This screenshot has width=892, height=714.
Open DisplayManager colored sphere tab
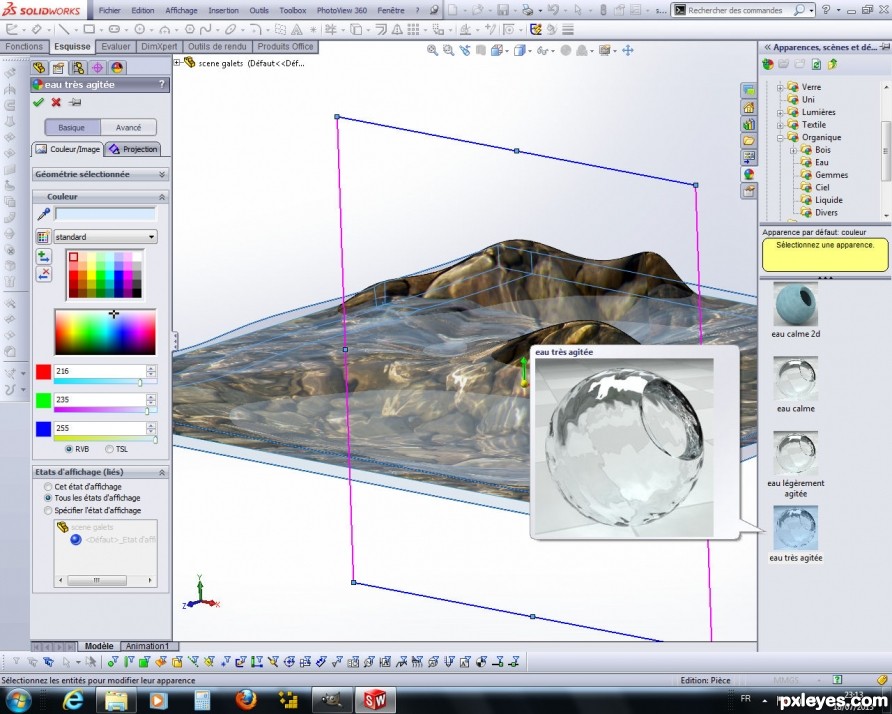(x=117, y=68)
